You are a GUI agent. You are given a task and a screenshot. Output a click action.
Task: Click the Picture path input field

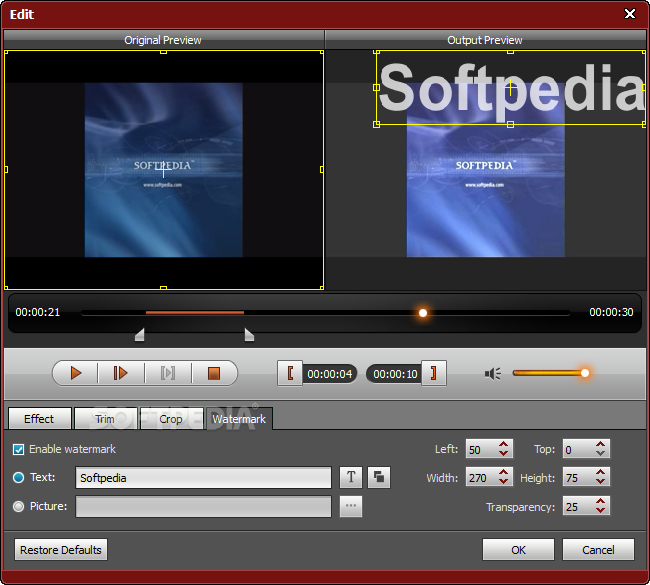click(x=204, y=506)
